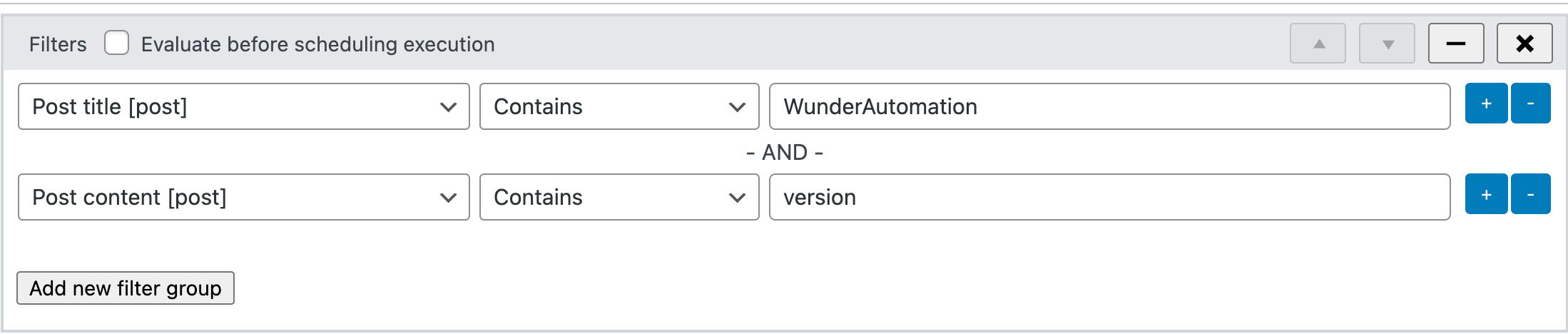Image resolution: width=1568 pixels, height=334 pixels.
Task: Add a filter after the Post content row
Action: (x=1486, y=194)
